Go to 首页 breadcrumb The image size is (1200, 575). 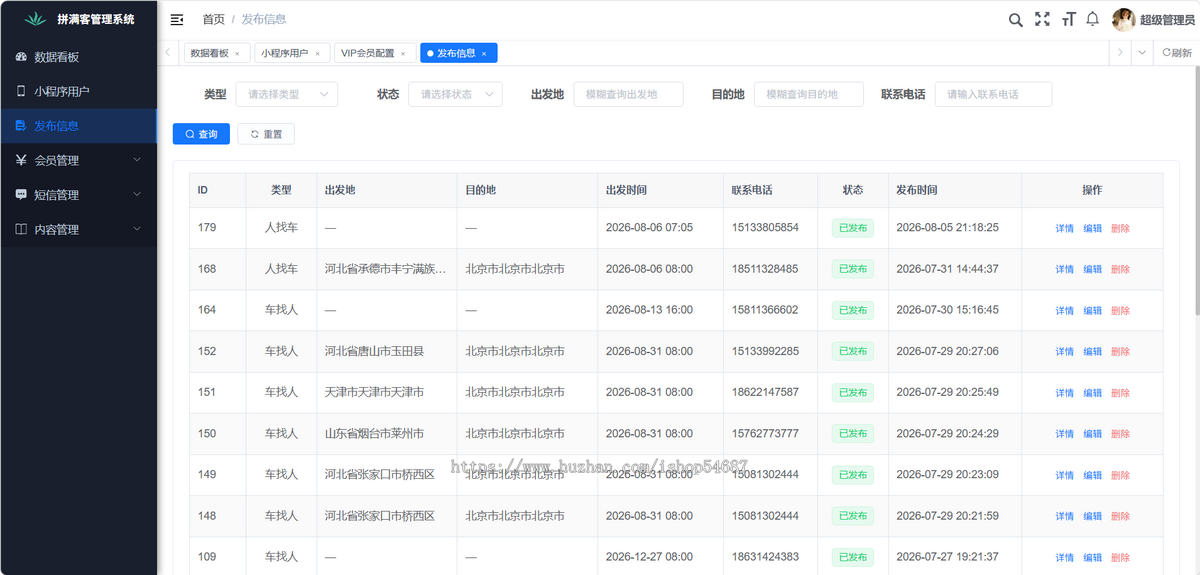point(213,19)
